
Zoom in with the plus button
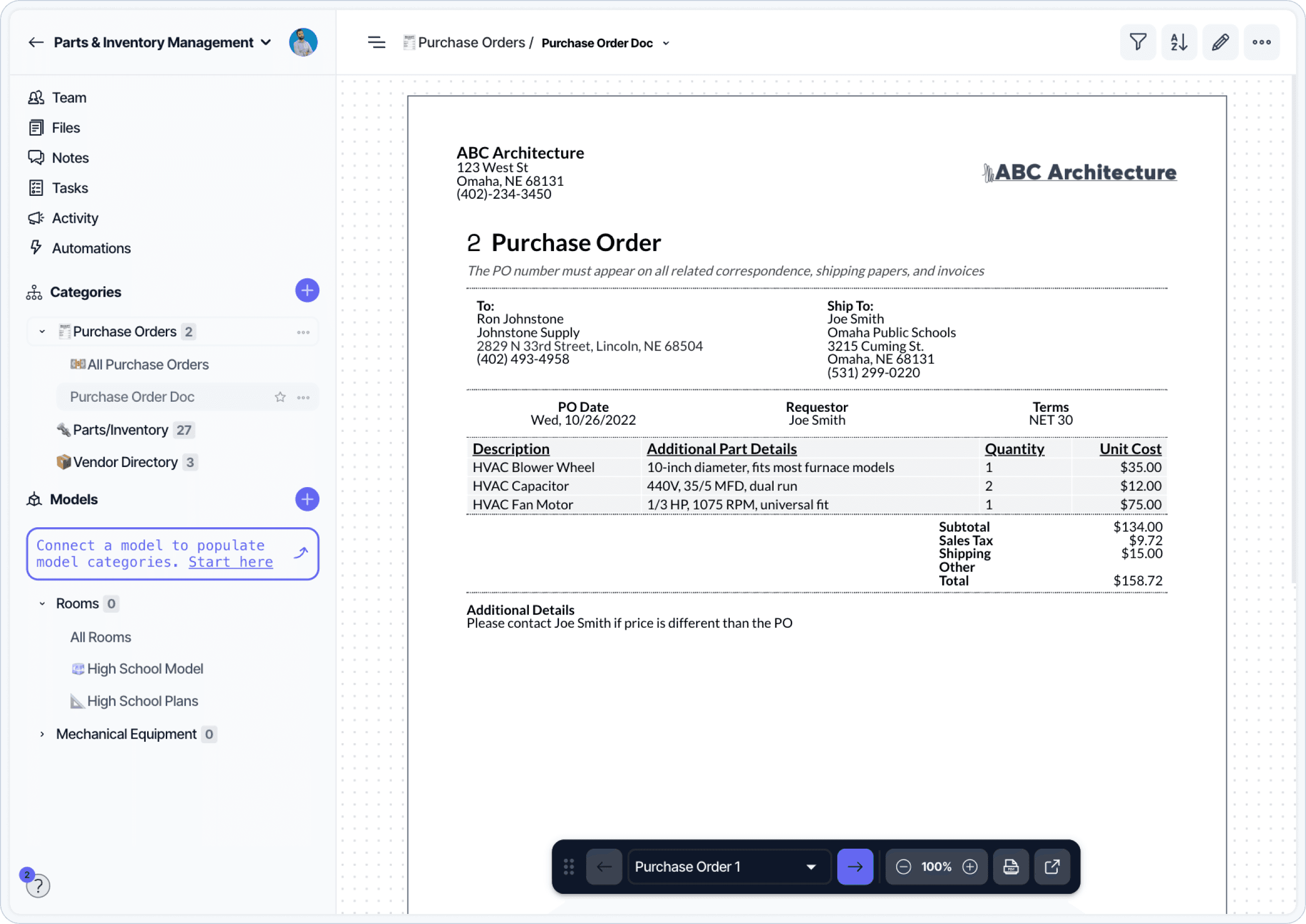pyautogui.click(x=969, y=867)
